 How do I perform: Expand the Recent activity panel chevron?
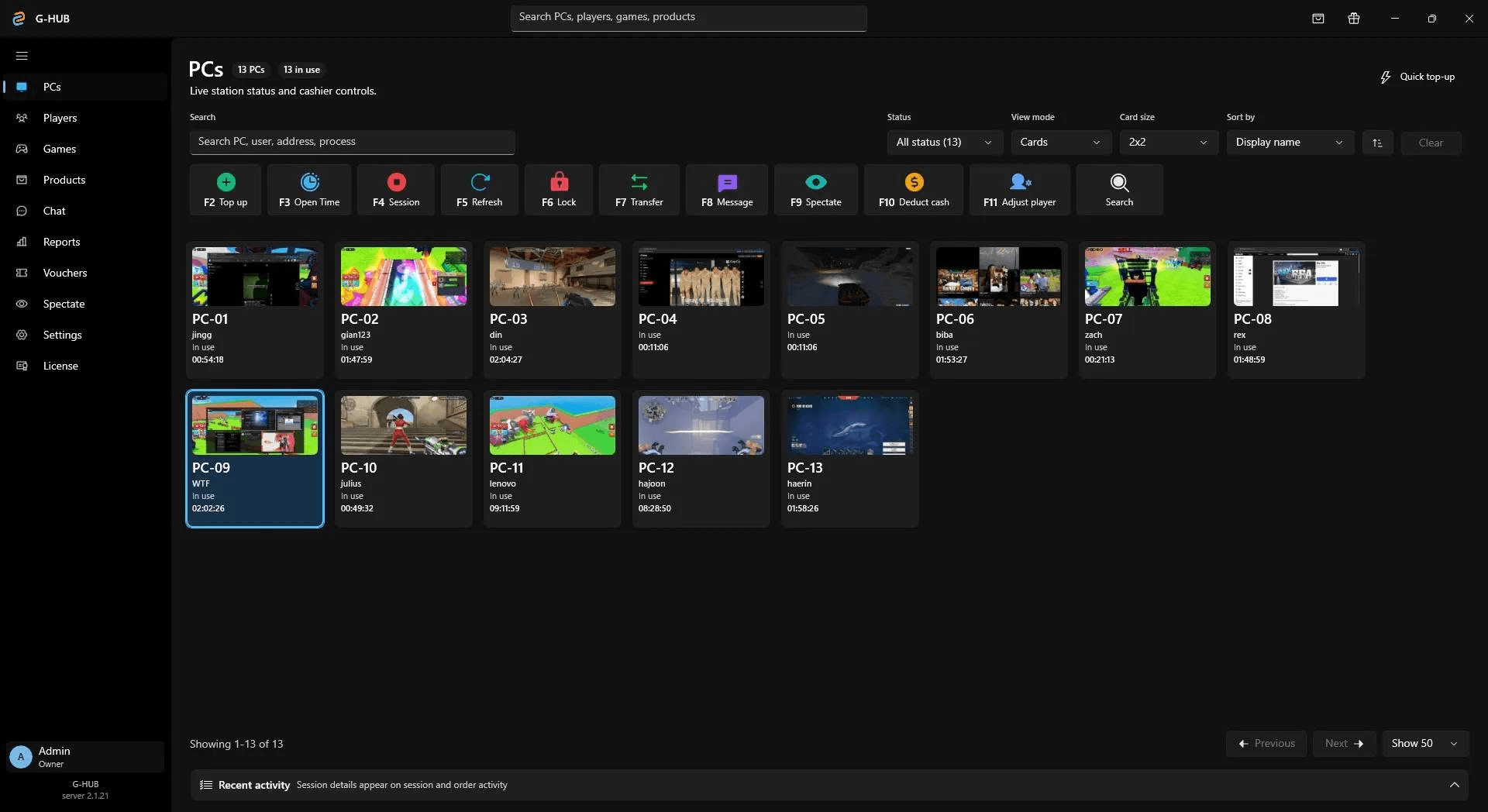tap(1454, 785)
